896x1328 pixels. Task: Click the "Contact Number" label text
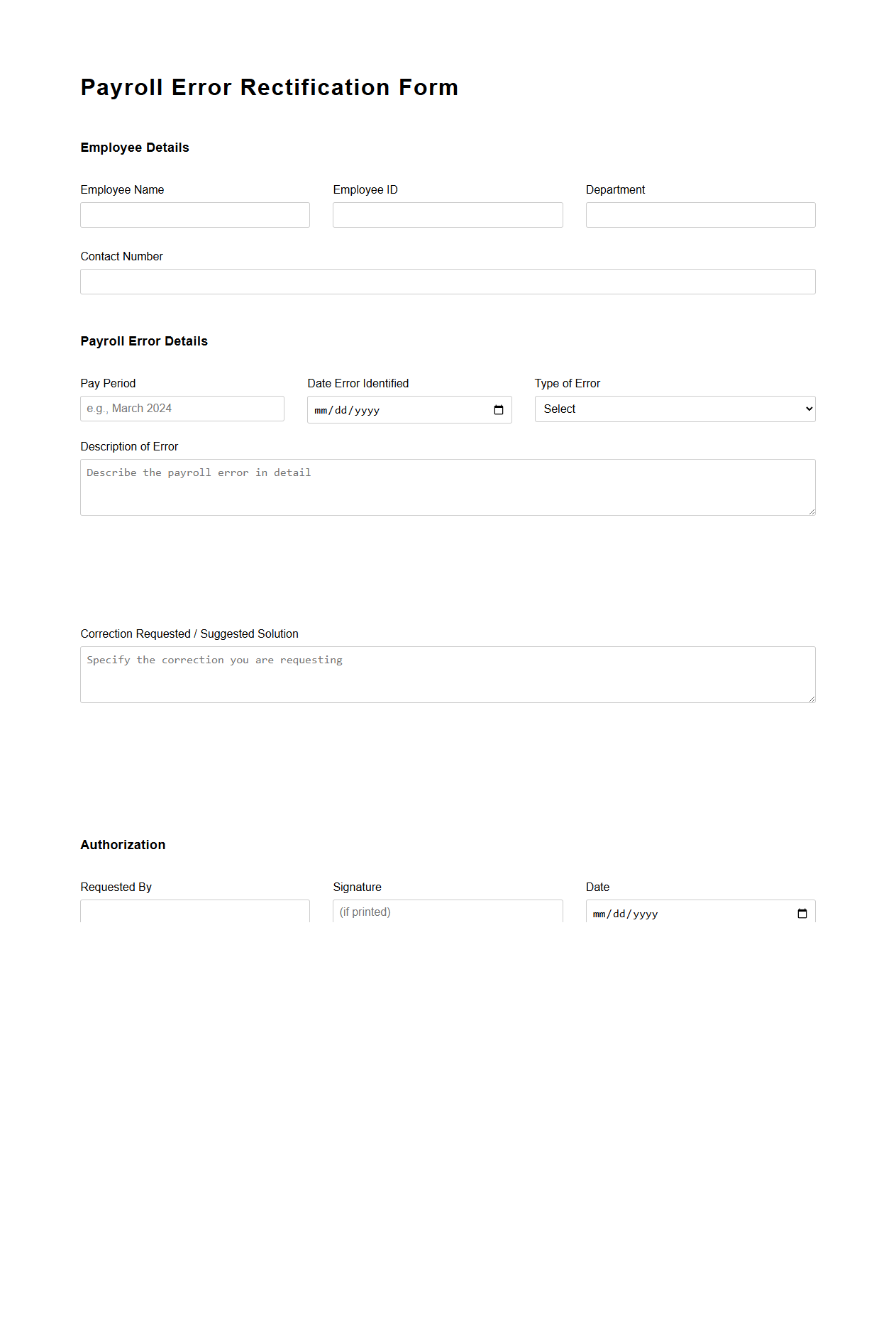coord(121,257)
